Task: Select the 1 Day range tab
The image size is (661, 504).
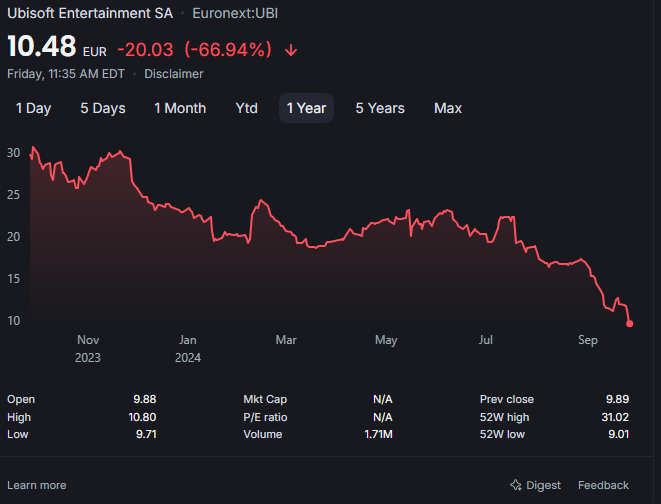Action: 33,108
